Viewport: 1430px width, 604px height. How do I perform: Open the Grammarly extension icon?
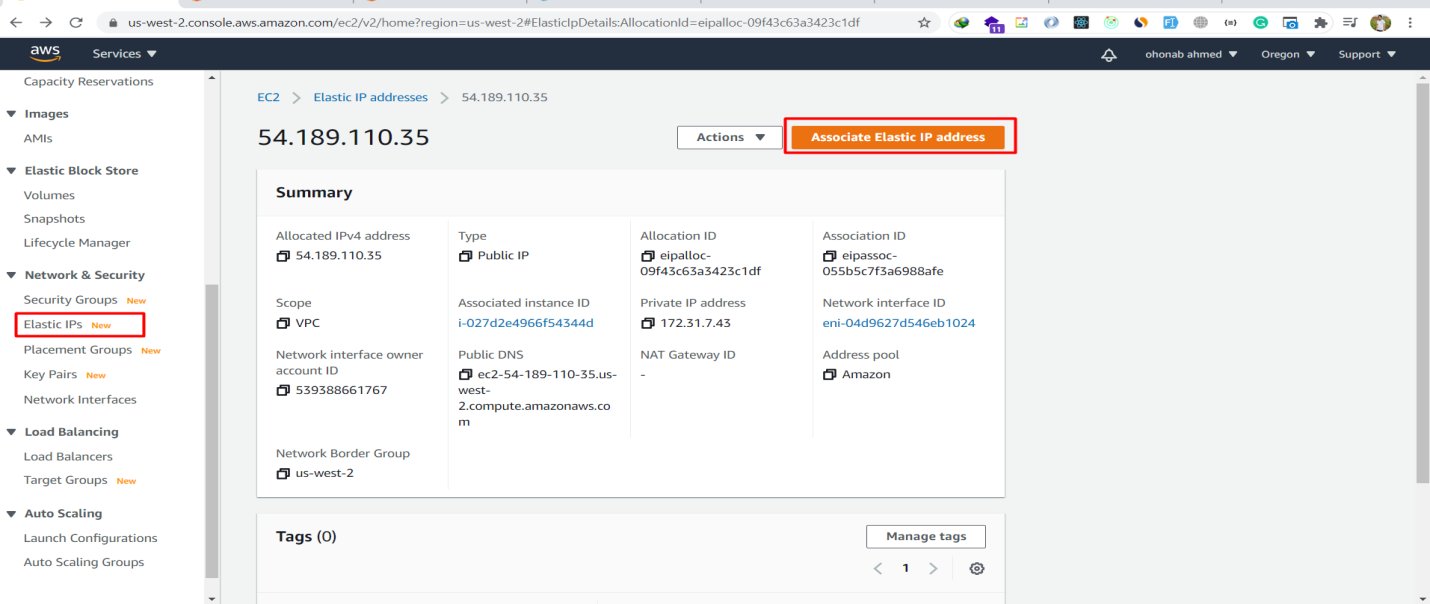[1261, 22]
